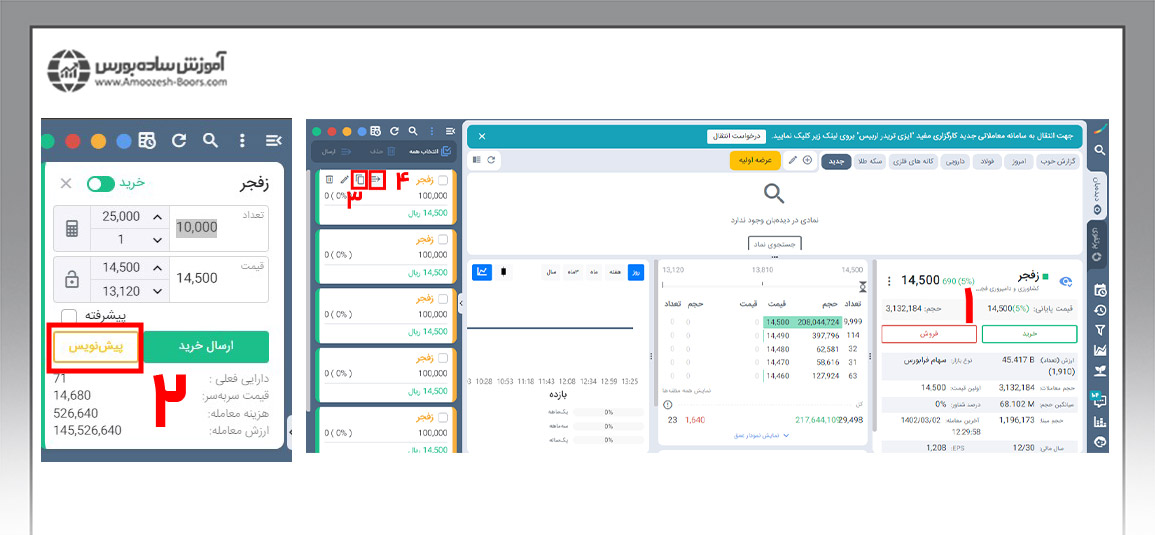Image resolution: width=1155 pixels, height=535 pixels.
Task: Click down chevron beside 13,120 price limit
Action: [x=156, y=292]
